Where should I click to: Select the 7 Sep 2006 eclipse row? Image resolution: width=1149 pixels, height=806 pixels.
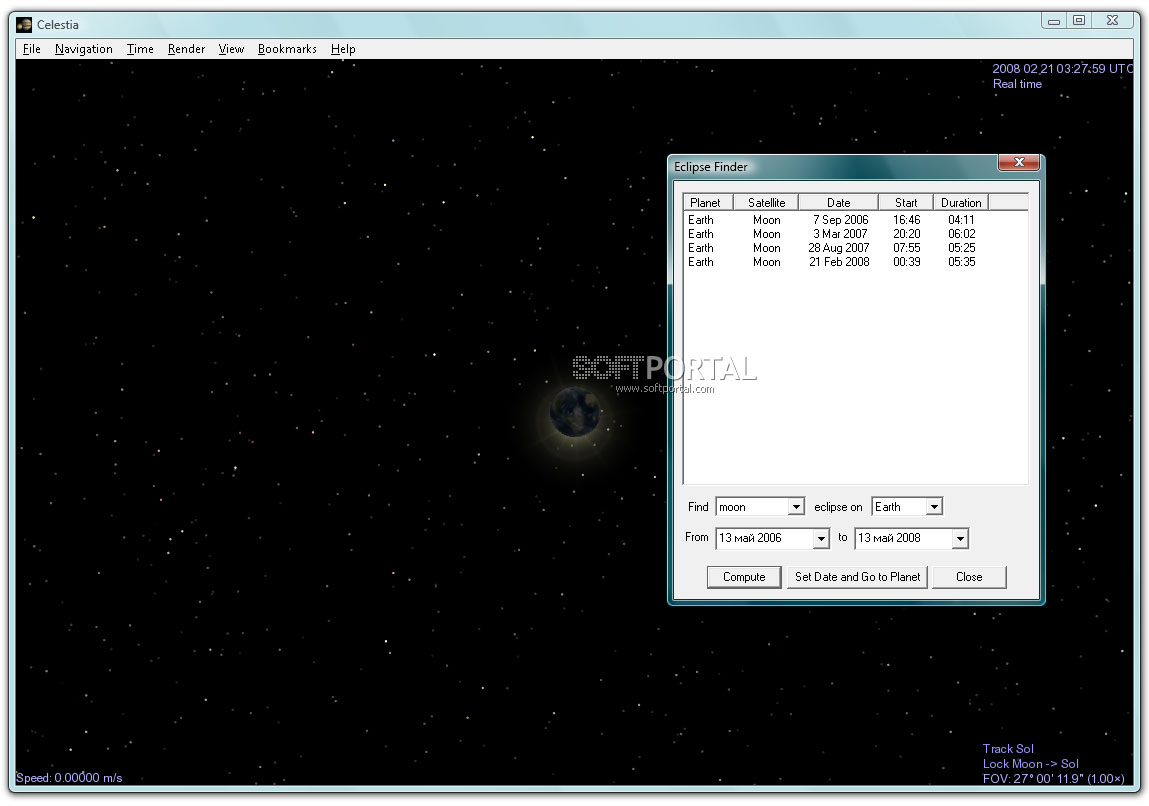click(855, 220)
